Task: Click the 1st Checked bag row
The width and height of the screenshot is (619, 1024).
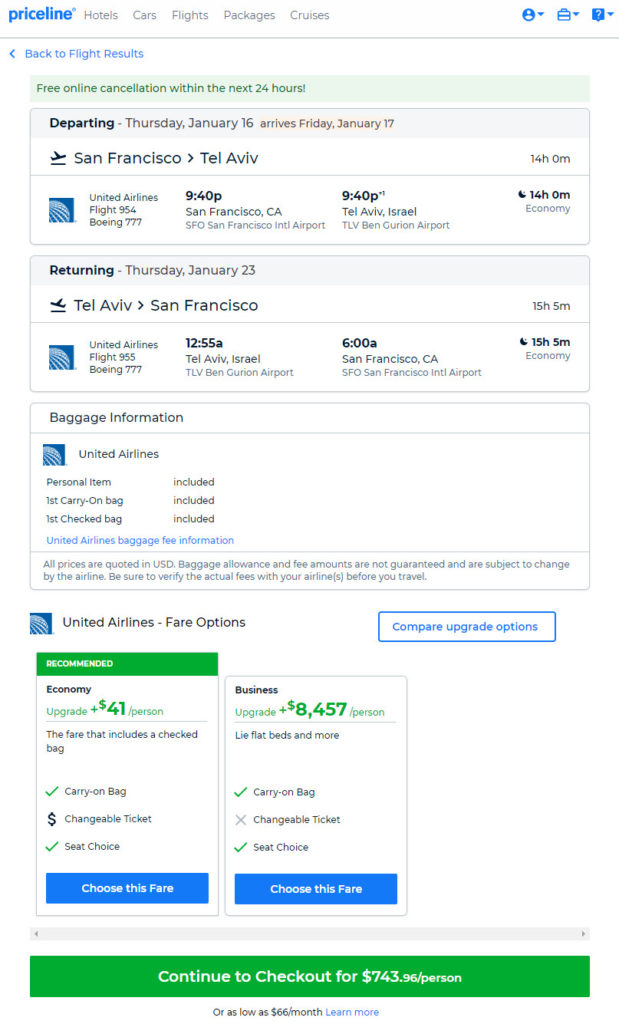Action: [x=131, y=519]
